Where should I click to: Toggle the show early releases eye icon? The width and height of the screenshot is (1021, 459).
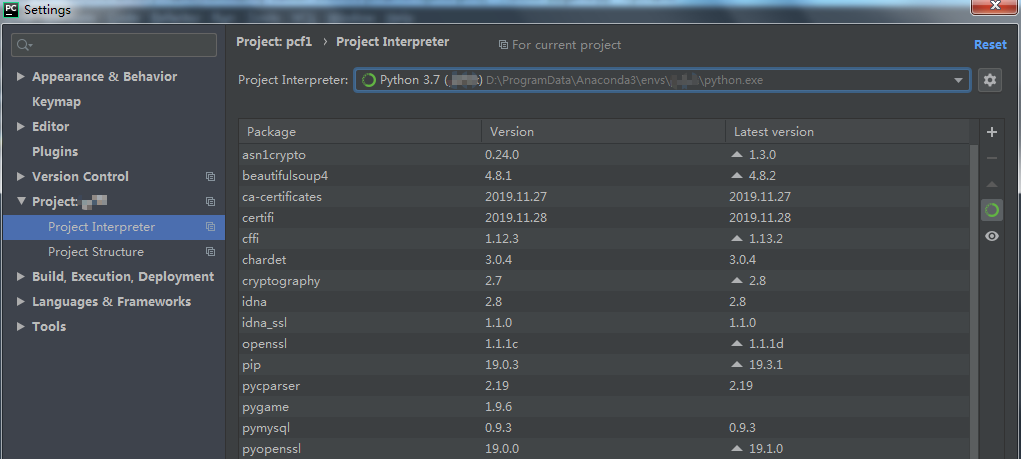(x=991, y=236)
